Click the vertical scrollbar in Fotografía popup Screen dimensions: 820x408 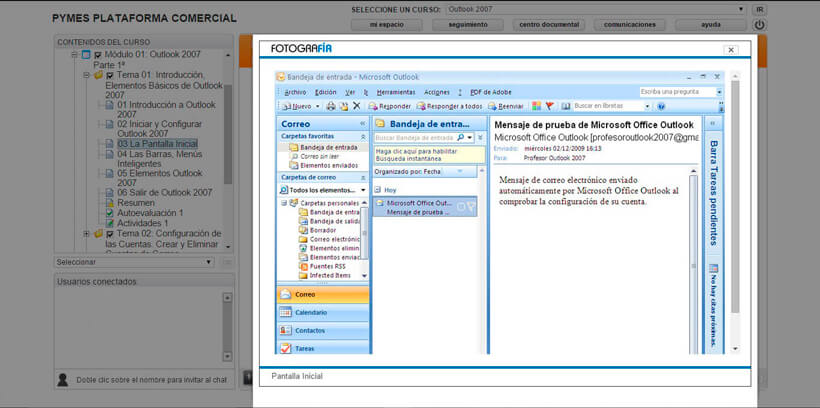[x=735, y=197]
